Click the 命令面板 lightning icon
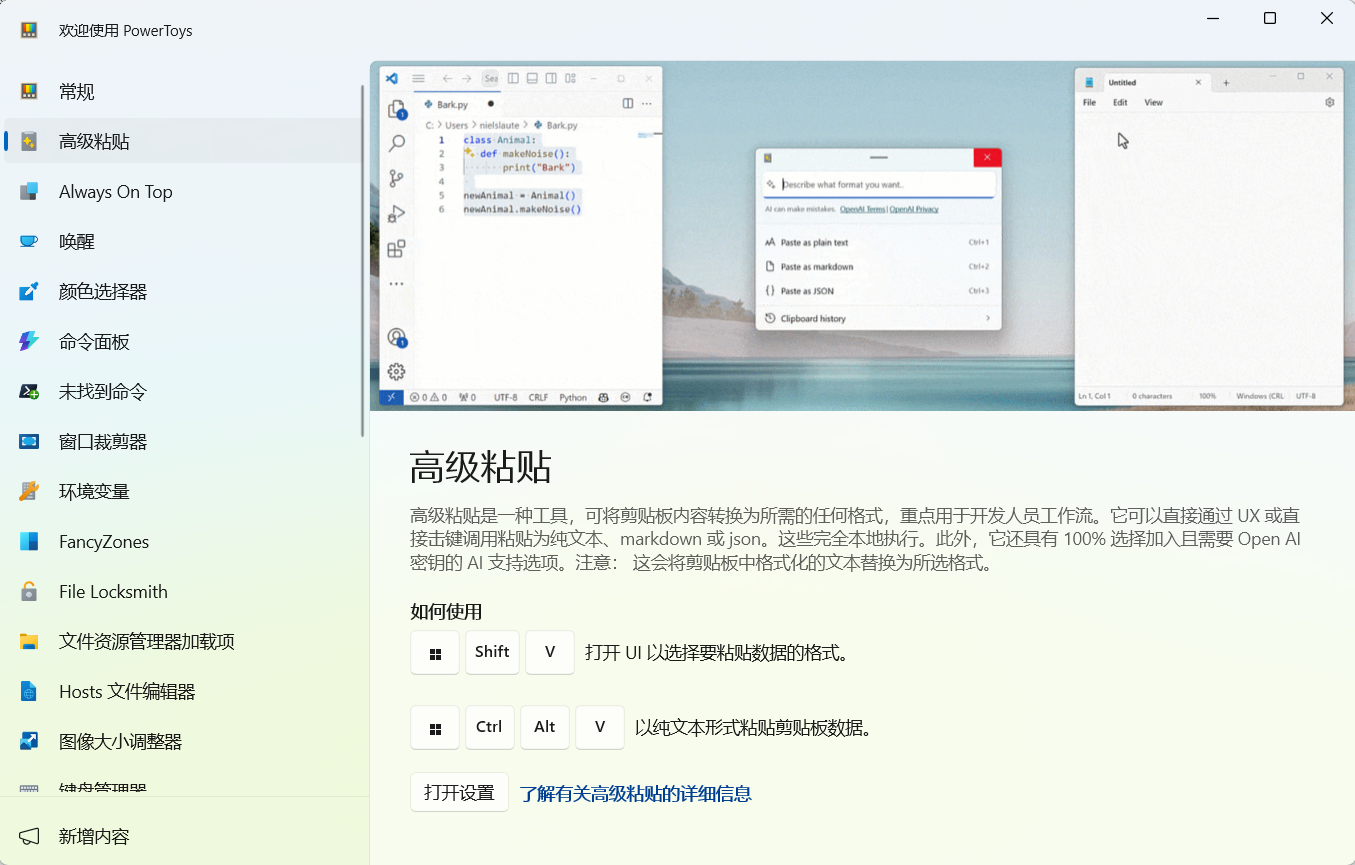The height and width of the screenshot is (865, 1355). tap(29, 342)
